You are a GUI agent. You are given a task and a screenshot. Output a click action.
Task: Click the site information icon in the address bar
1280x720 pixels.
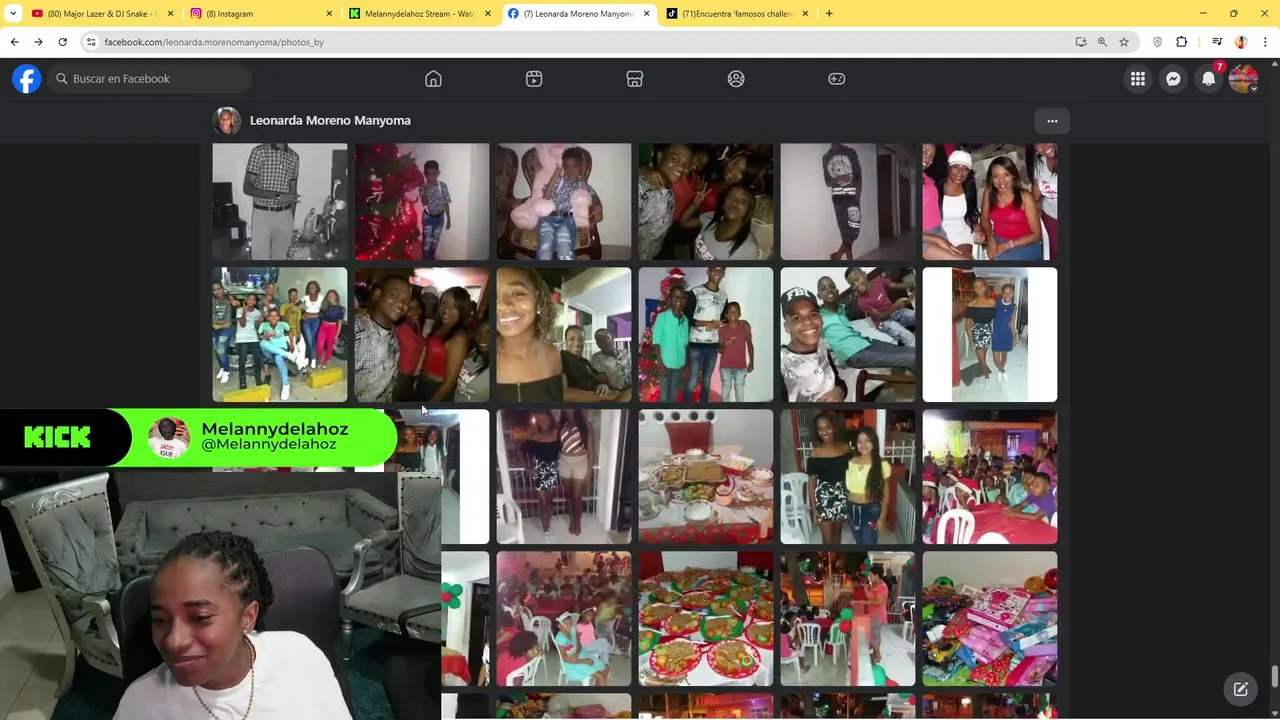[x=91, y=42]
